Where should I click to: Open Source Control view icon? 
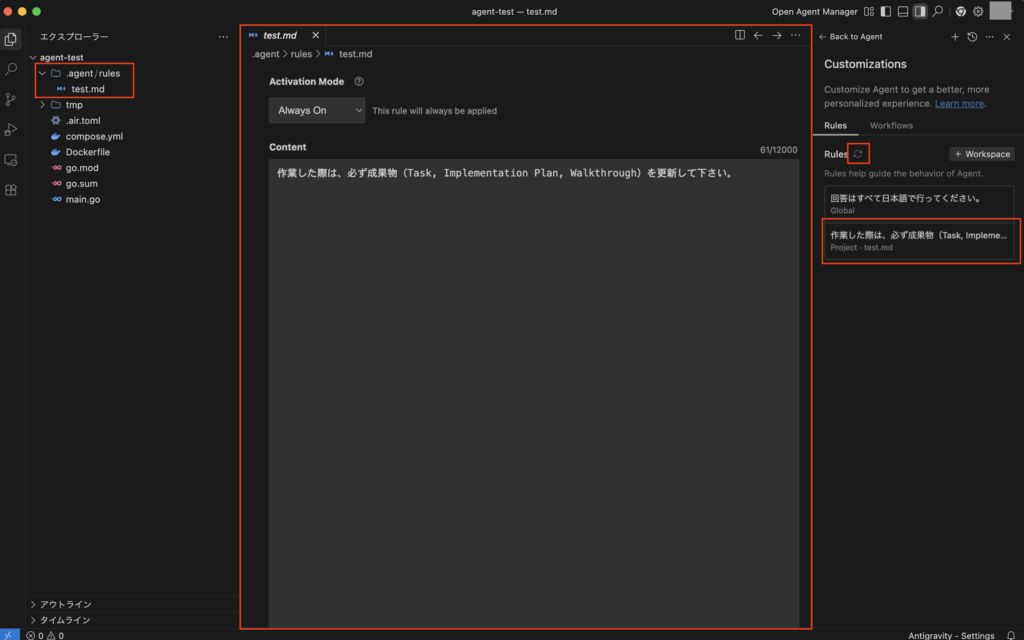[x=12, y=100]
